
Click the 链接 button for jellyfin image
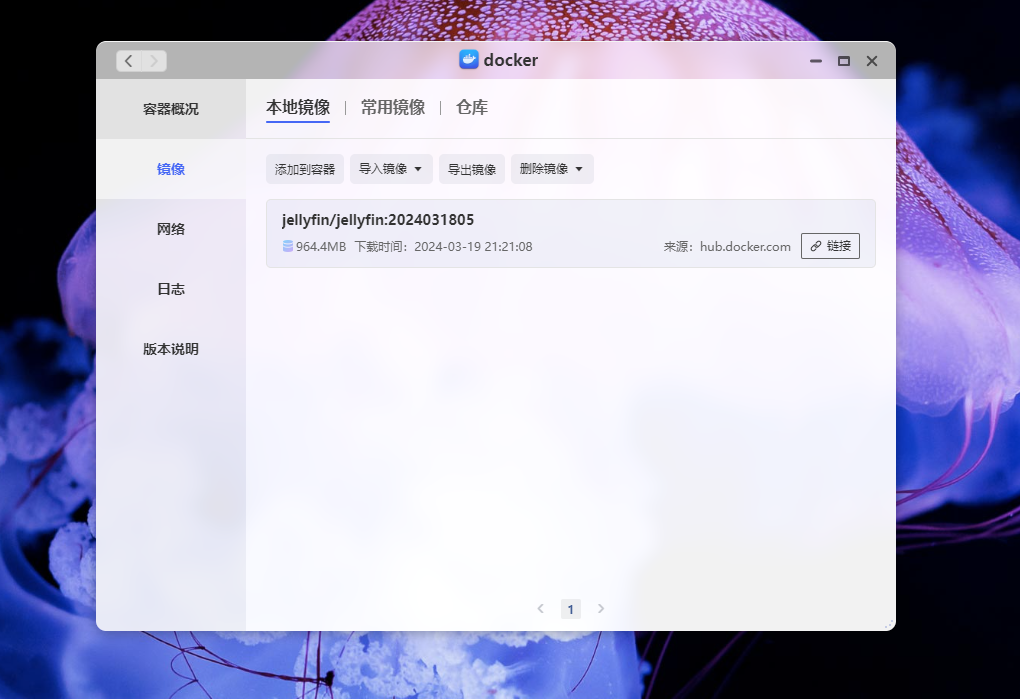pos(830,246)
